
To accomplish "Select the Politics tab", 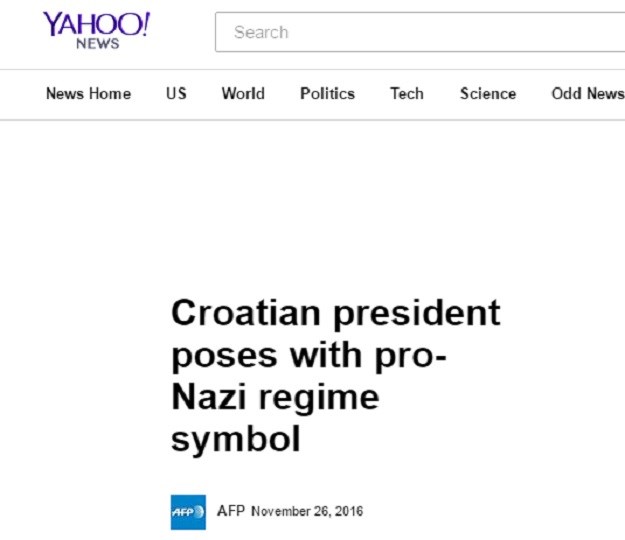I will click(327, 94).
